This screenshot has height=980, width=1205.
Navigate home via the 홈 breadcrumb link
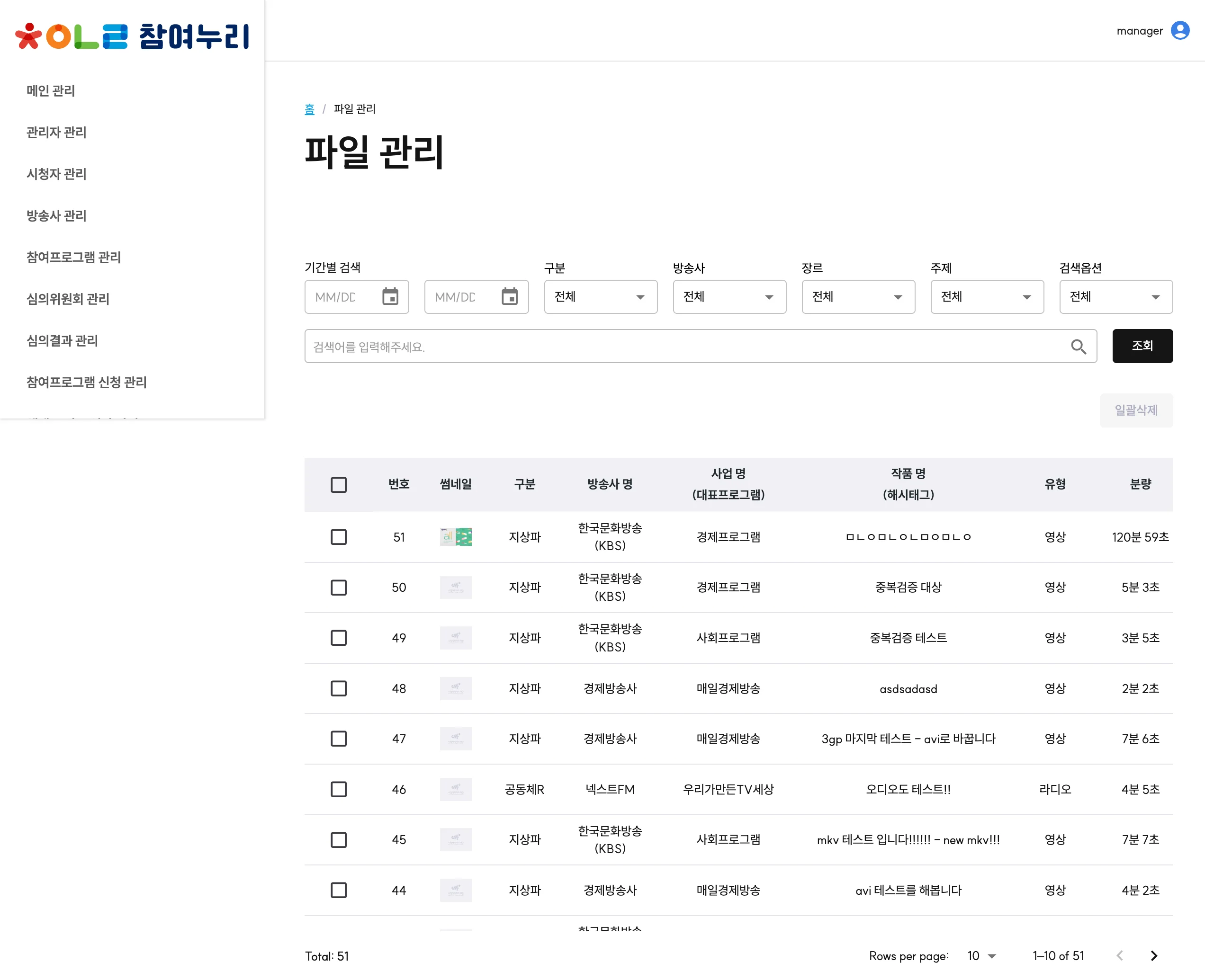(x=309, y=109)
